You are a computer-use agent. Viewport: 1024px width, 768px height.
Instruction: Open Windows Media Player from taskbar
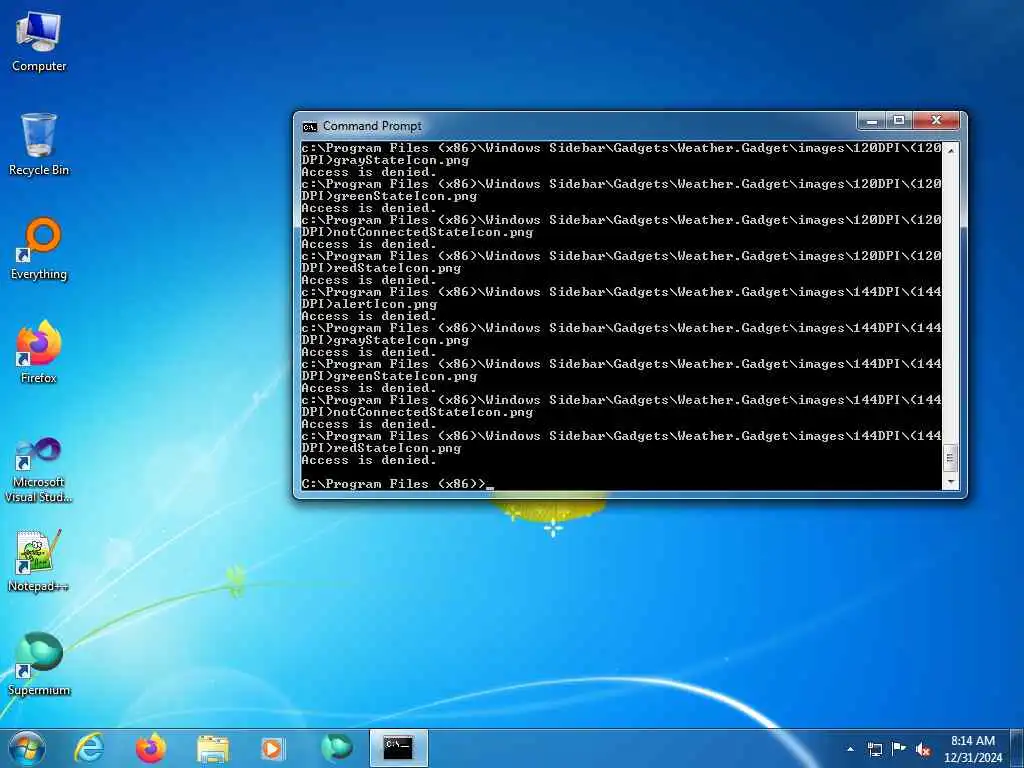click(x=273, y=748)
